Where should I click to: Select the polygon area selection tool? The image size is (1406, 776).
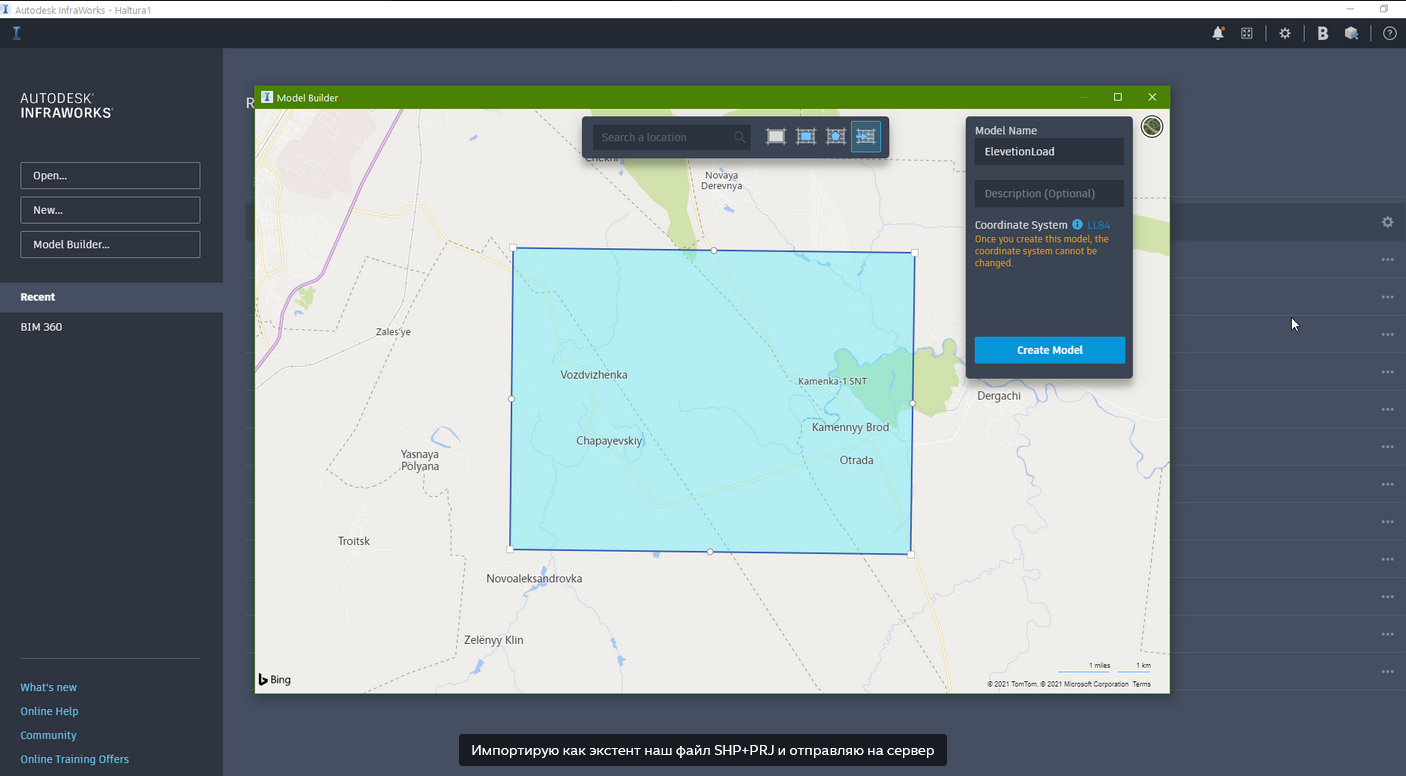[x=836, y=137]
